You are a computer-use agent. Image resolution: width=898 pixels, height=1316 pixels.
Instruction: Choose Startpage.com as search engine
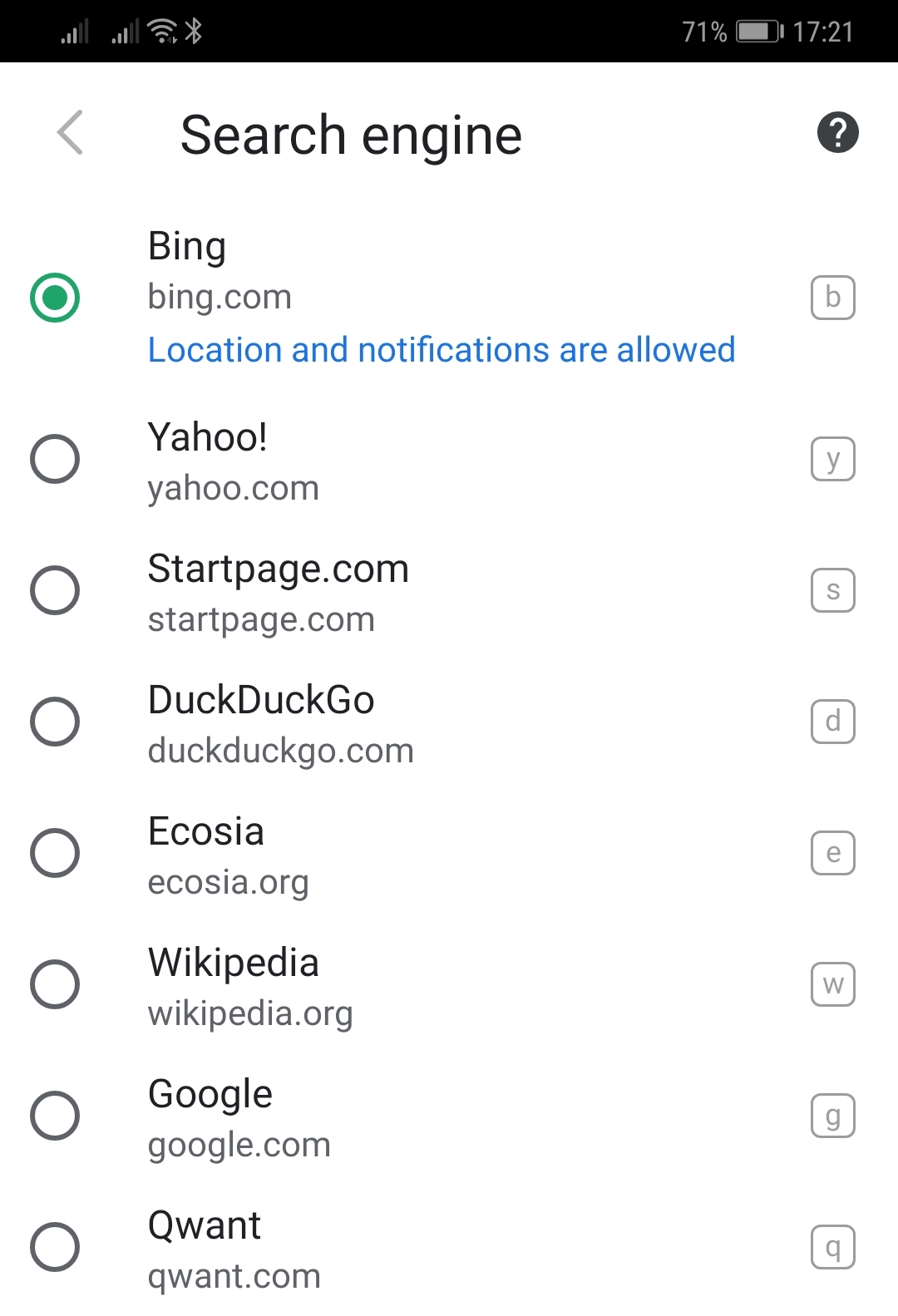pos(449,590)
